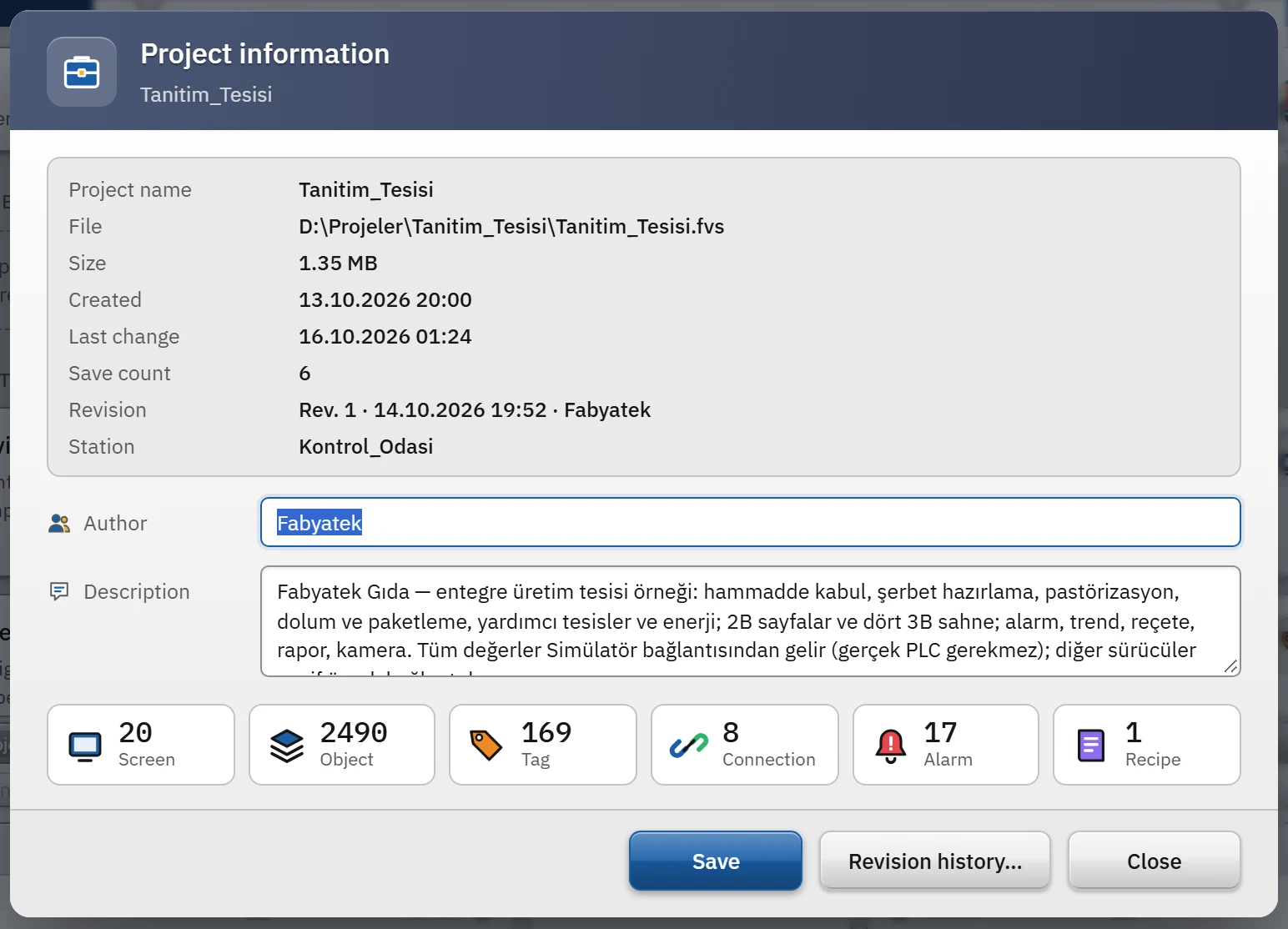This screenshot has width=1288, height=929.
Task: Click the Created label
Action: 105,300
